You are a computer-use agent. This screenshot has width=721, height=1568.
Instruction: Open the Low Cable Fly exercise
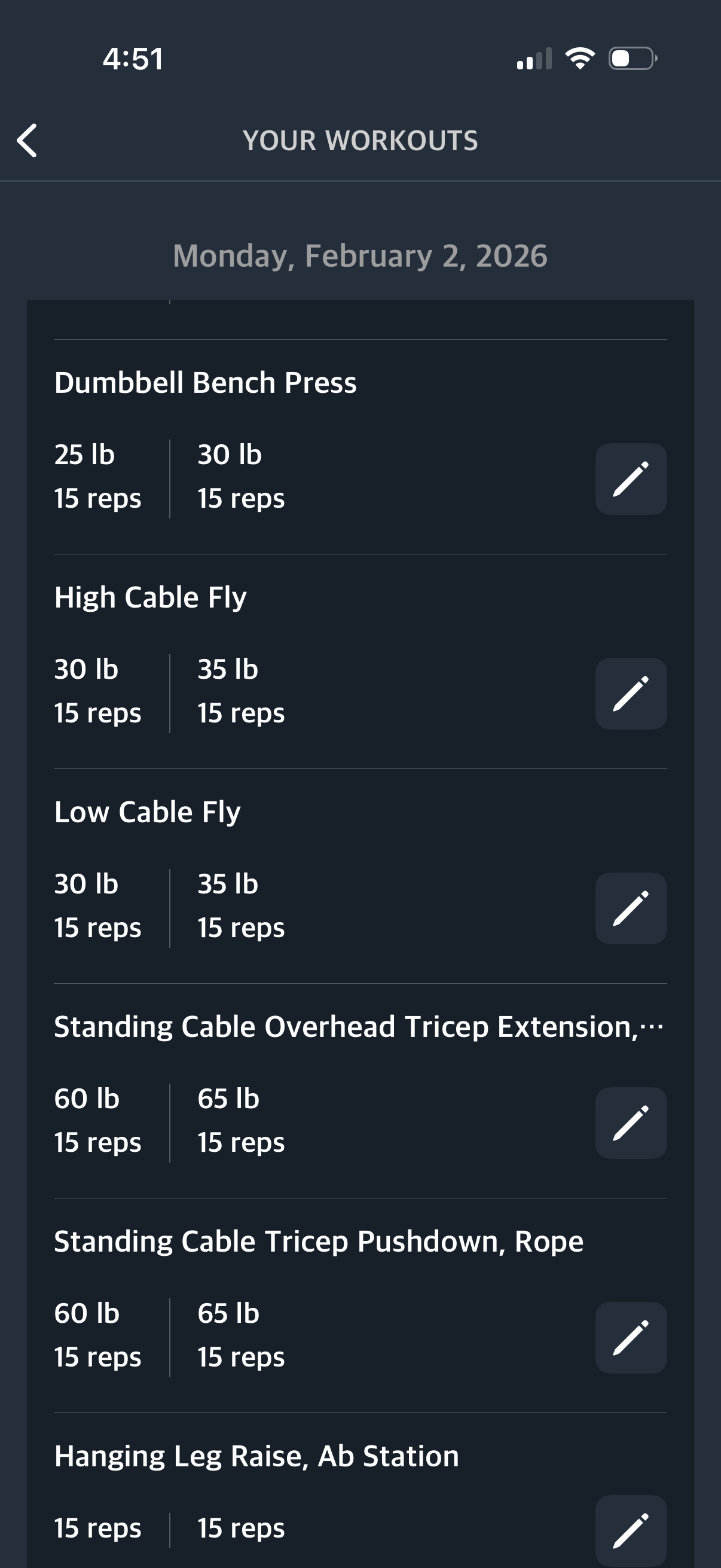tap(147, 813)
